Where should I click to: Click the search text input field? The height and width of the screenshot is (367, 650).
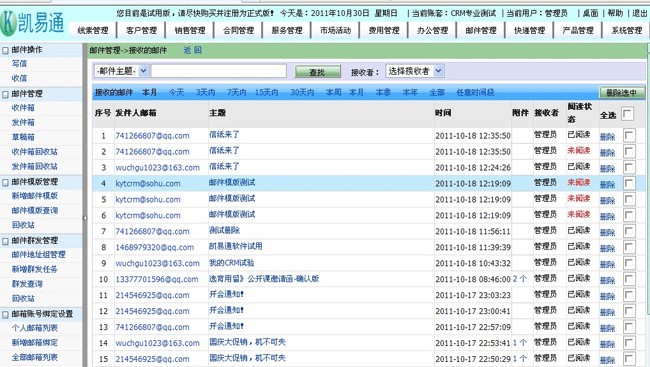218,71
